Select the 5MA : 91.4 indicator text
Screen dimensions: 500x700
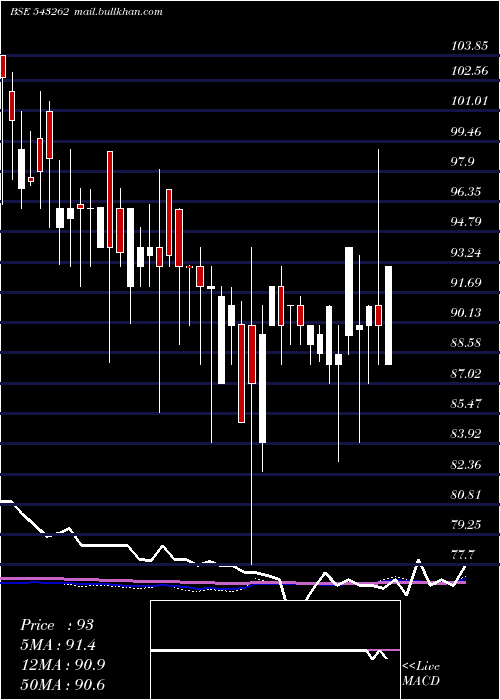[58, 645]
